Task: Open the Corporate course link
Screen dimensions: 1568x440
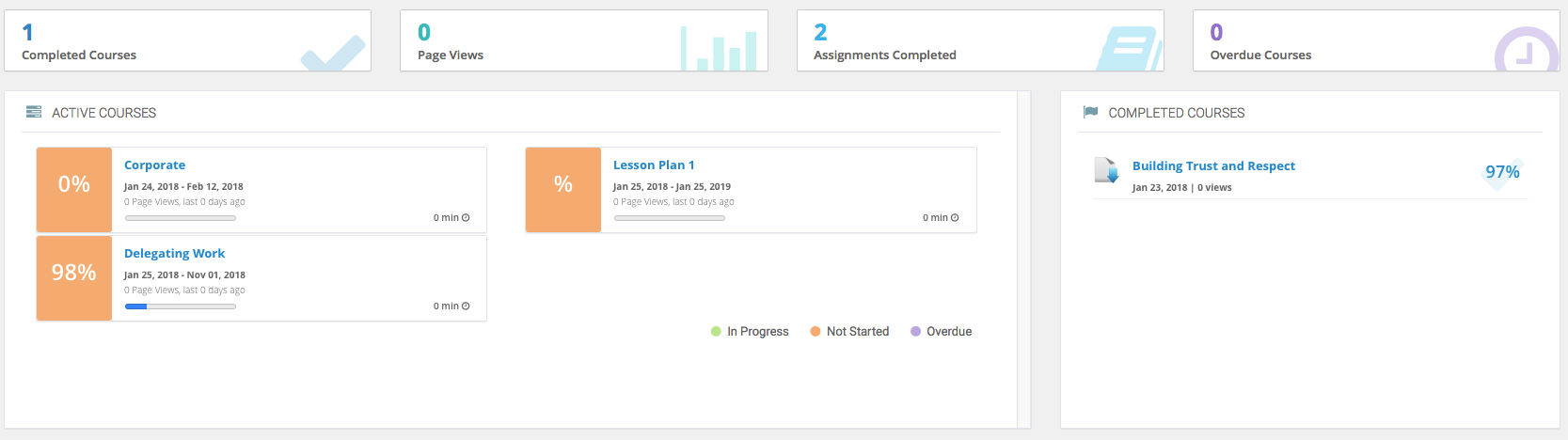Action: [x=154, y=165]
